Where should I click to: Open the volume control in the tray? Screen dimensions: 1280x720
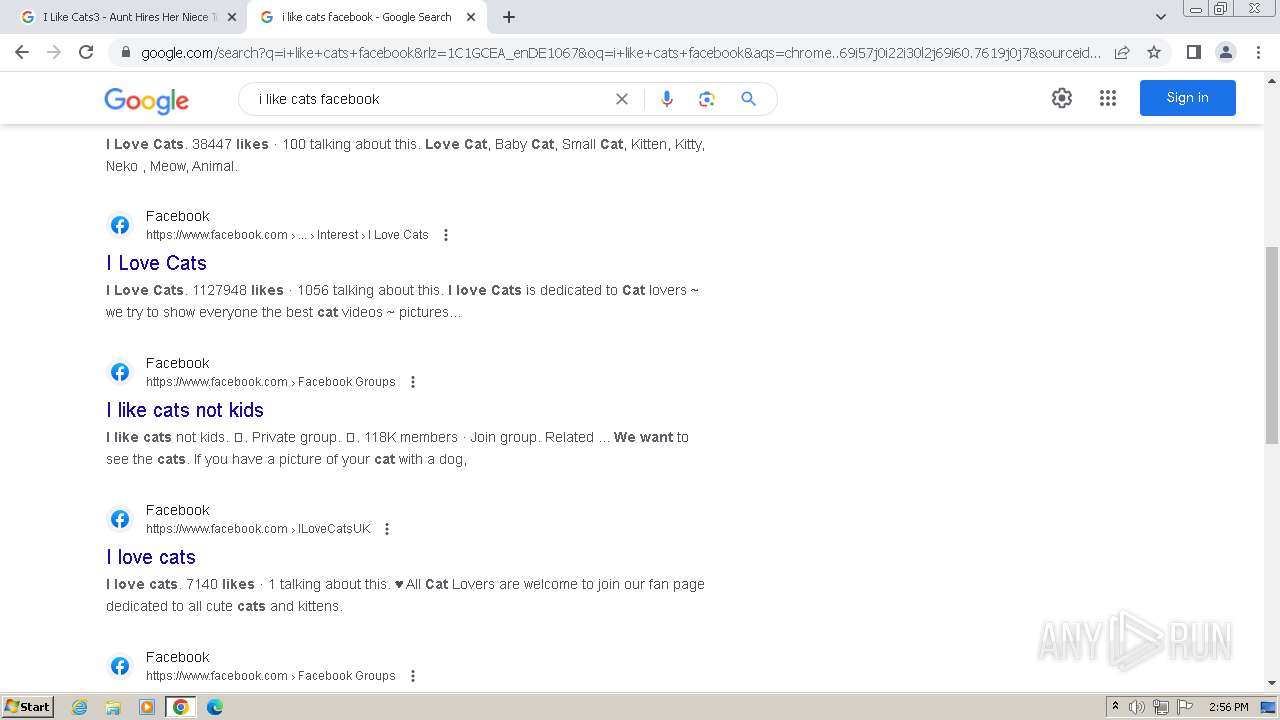pyautogui.click(x=1137, y=707)
